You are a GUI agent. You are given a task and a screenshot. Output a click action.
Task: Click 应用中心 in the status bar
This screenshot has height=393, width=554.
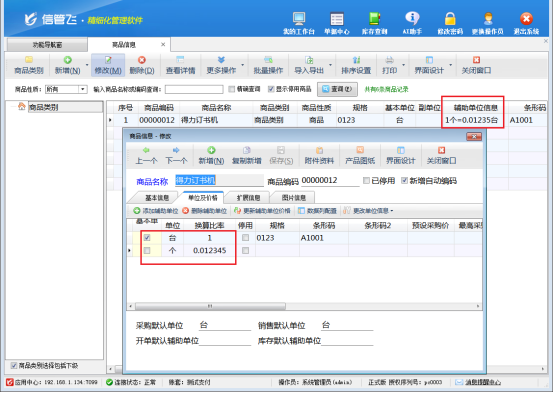click(x=52, y=382)
